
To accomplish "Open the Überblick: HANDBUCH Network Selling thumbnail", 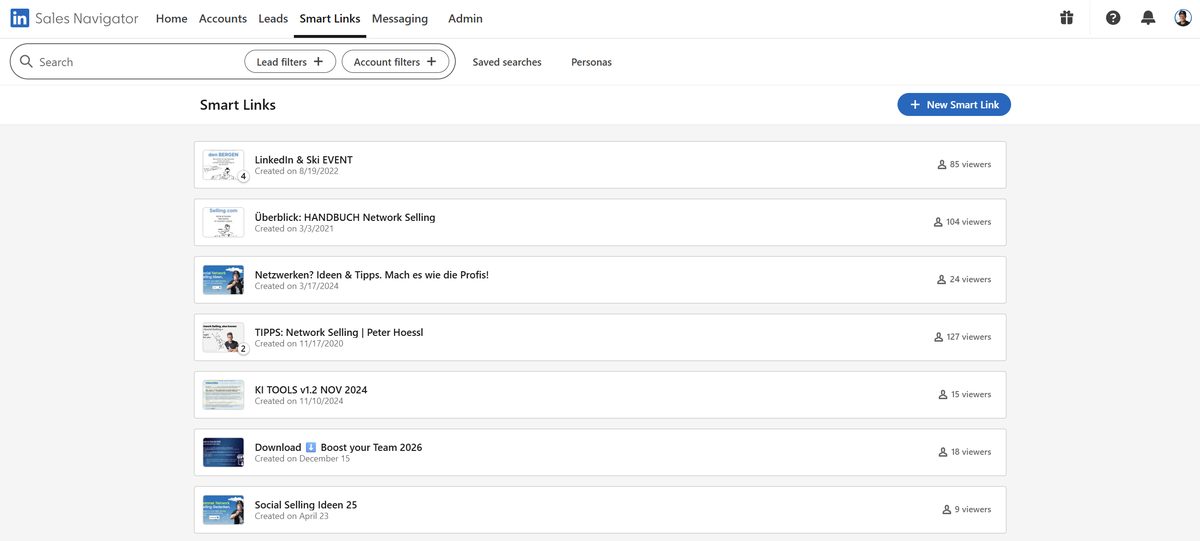I will [x=223, y=222].
